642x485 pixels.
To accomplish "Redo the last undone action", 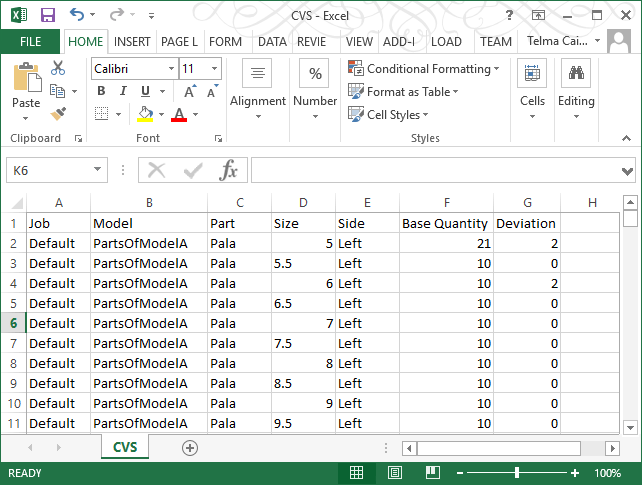I will click(117, 15).
